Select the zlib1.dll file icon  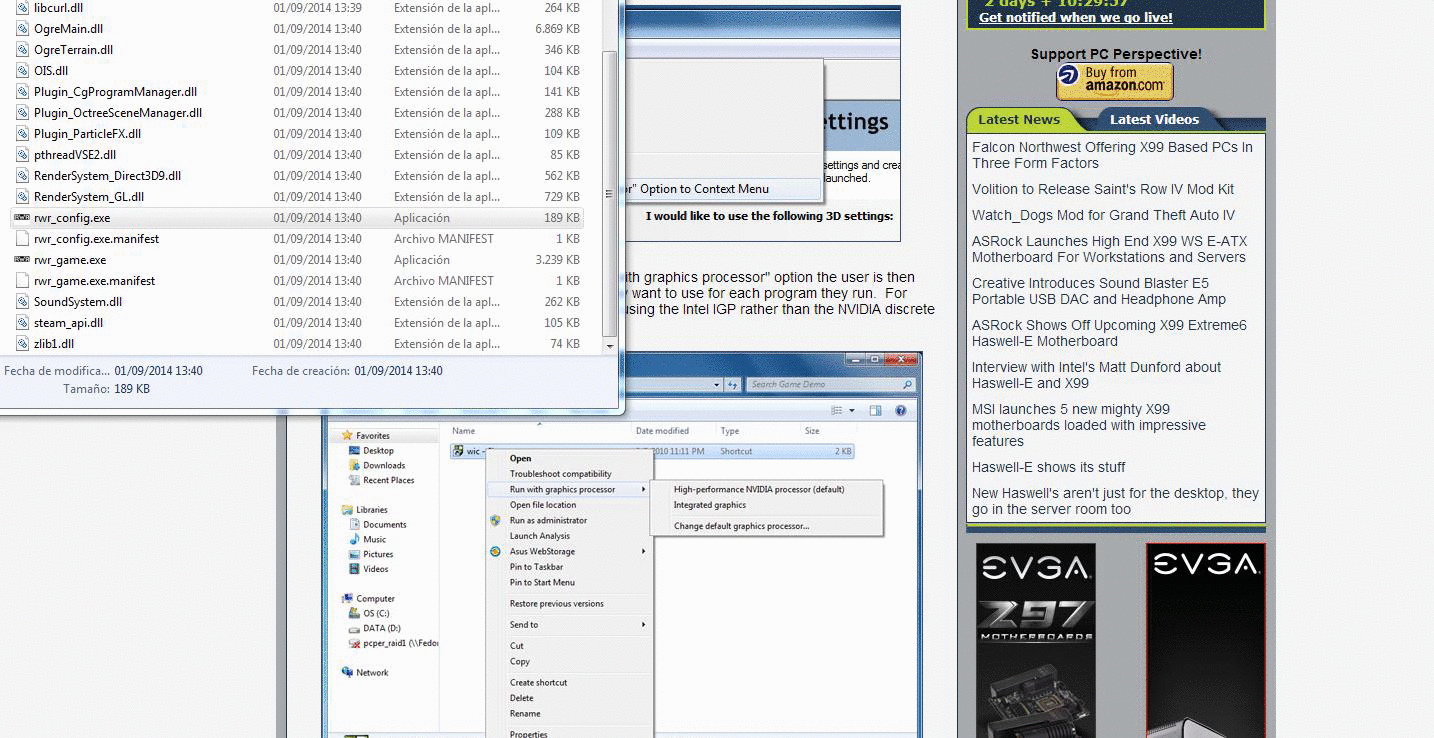[22, 344]
